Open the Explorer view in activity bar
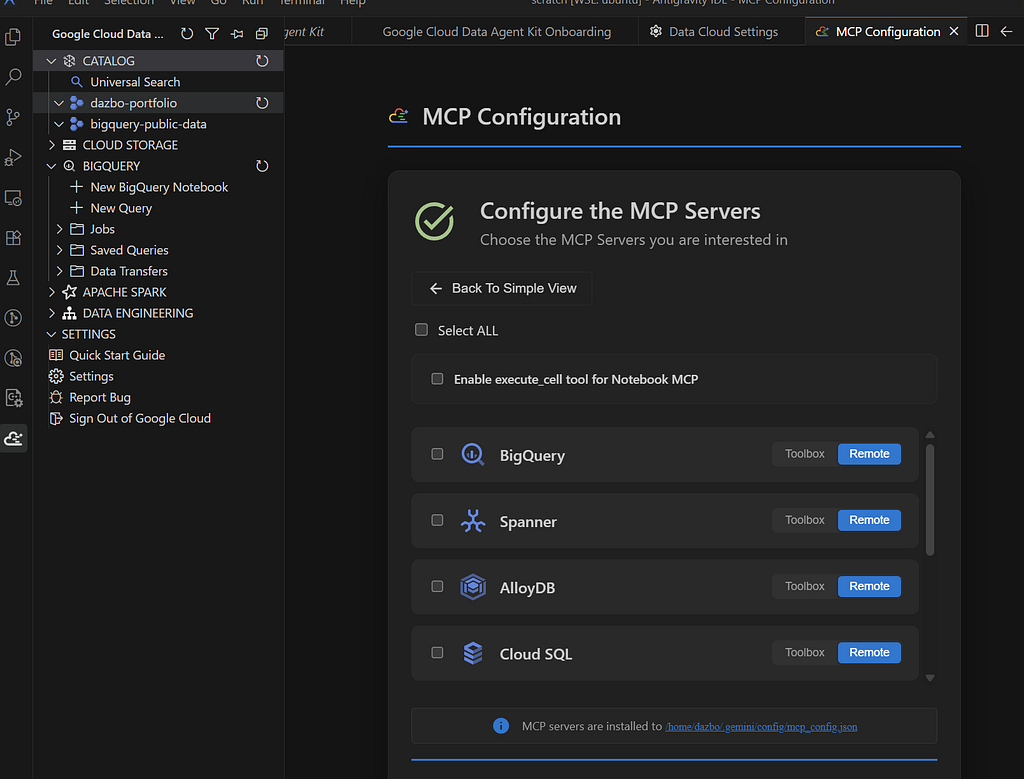 [x=13, y=37]
